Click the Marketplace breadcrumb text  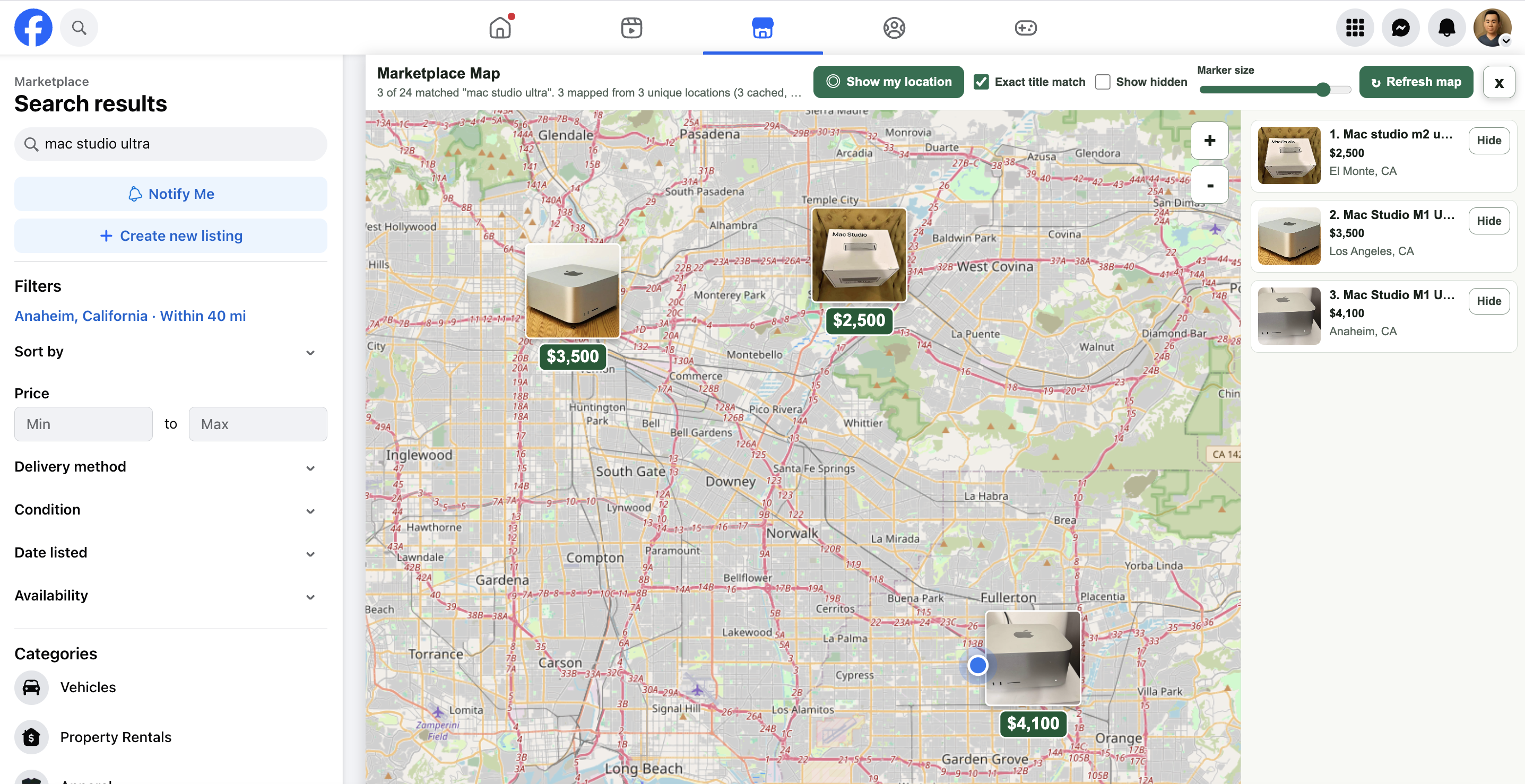(x=51, y=82)
